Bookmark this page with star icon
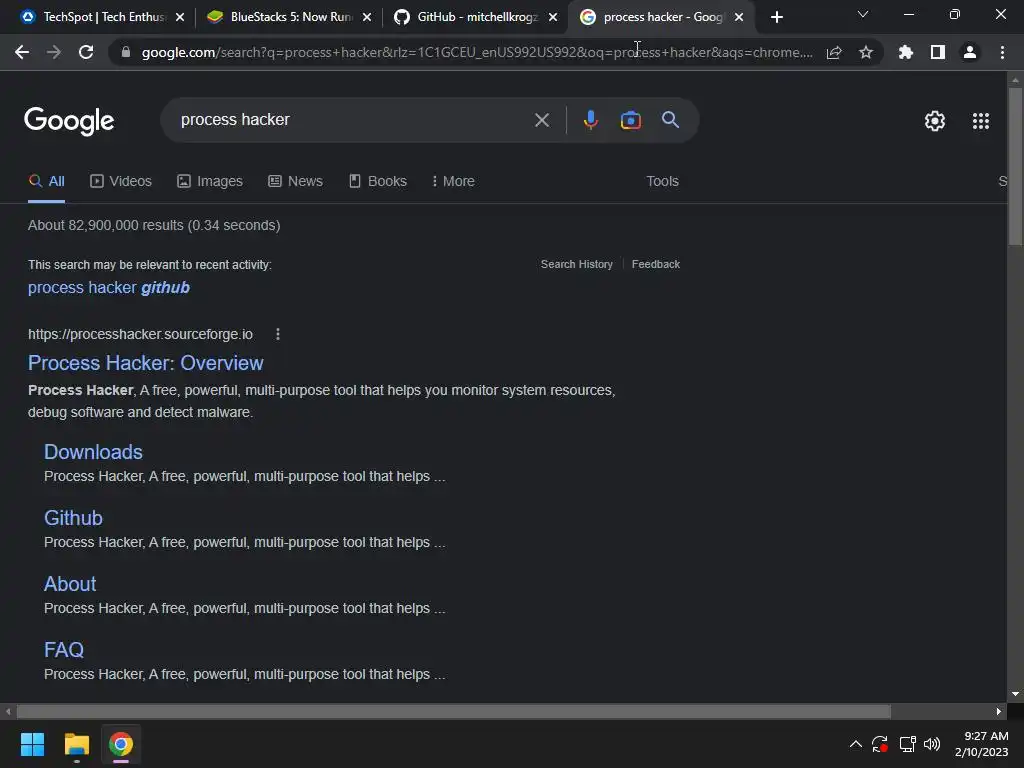This screenshot has width=1024, height=768. 866,52
